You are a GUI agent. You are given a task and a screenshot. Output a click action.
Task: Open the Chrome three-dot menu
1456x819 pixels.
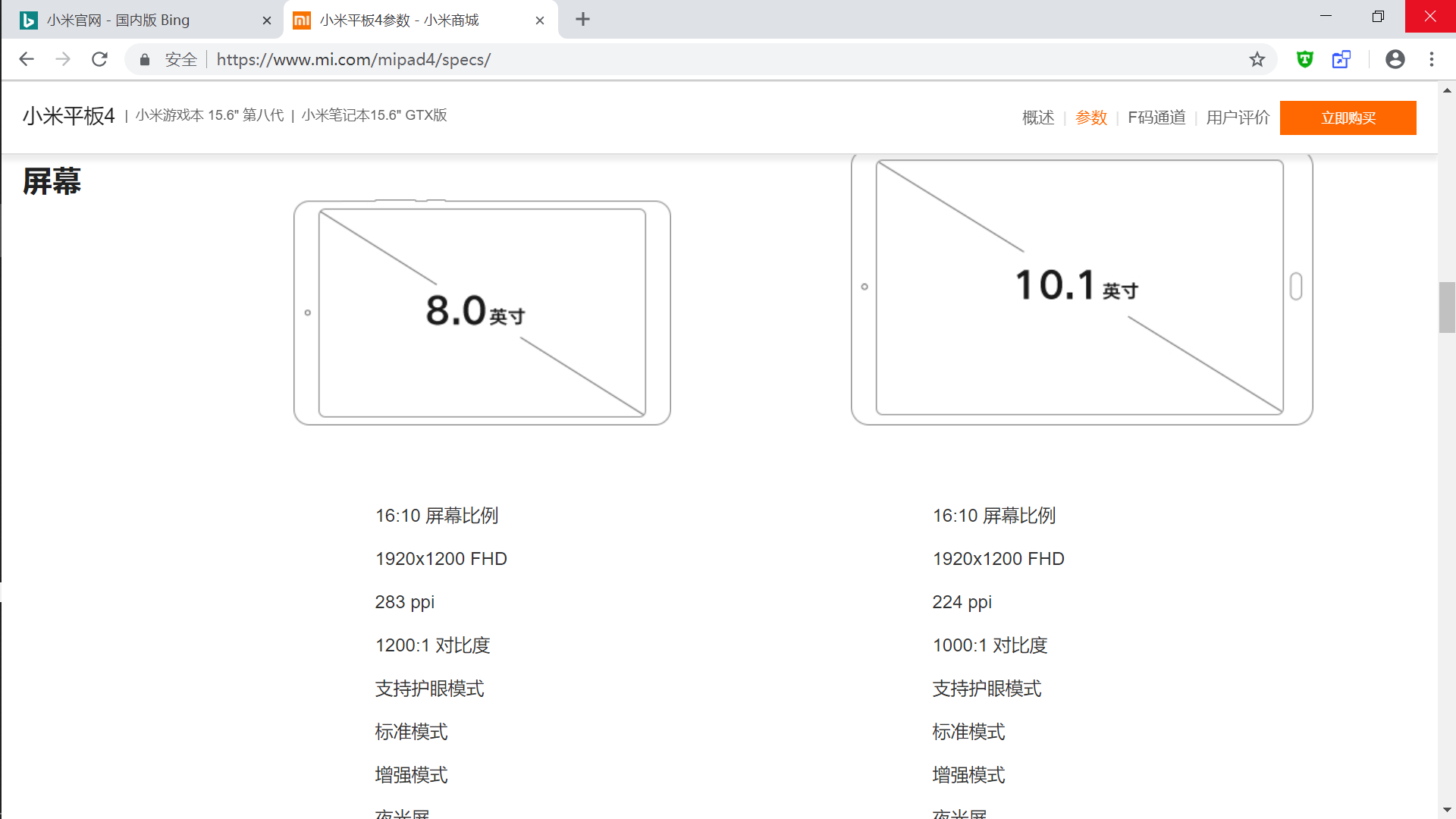tap(1432, 59)
